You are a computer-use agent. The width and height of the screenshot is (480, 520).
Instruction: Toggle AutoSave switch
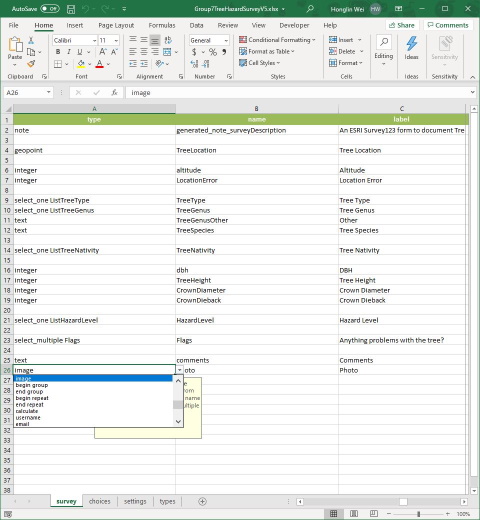tap(50, 9)
